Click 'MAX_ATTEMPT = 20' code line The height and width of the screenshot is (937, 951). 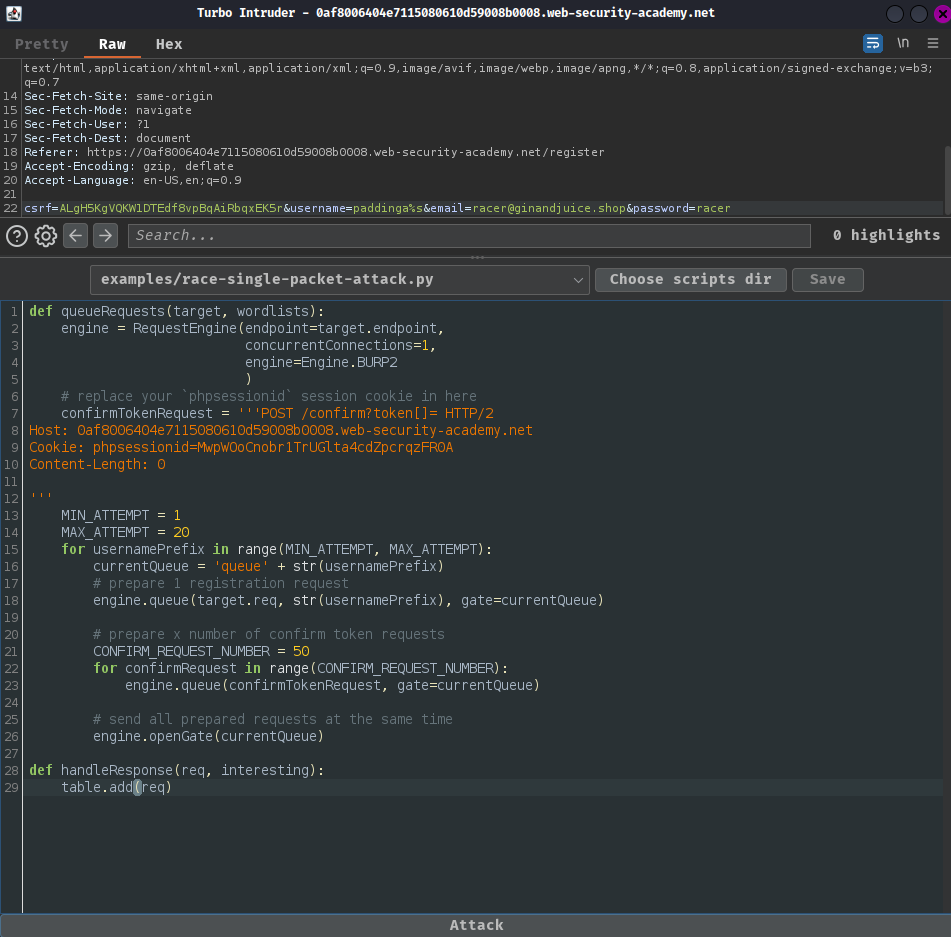[125, 532]
